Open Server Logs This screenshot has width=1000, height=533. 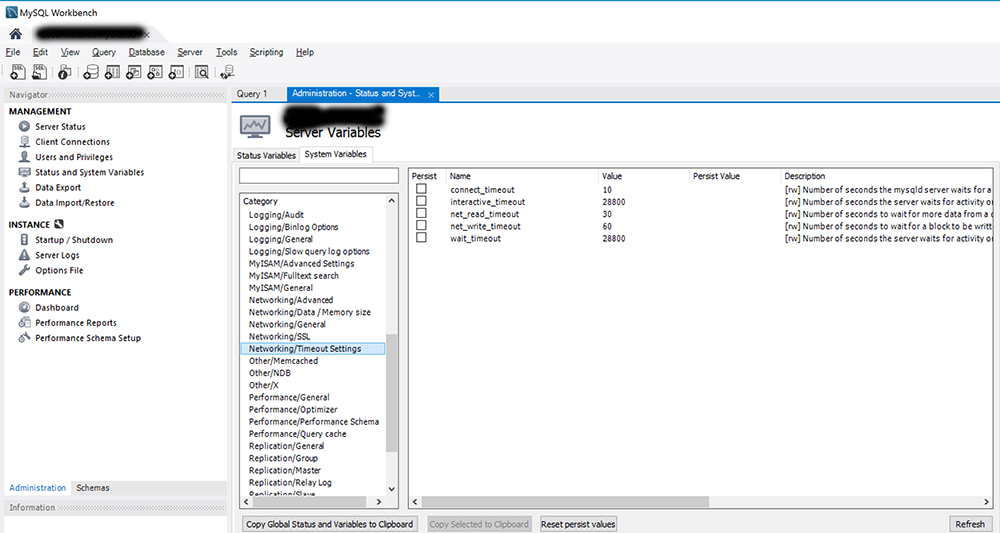[x=57, y=255]
